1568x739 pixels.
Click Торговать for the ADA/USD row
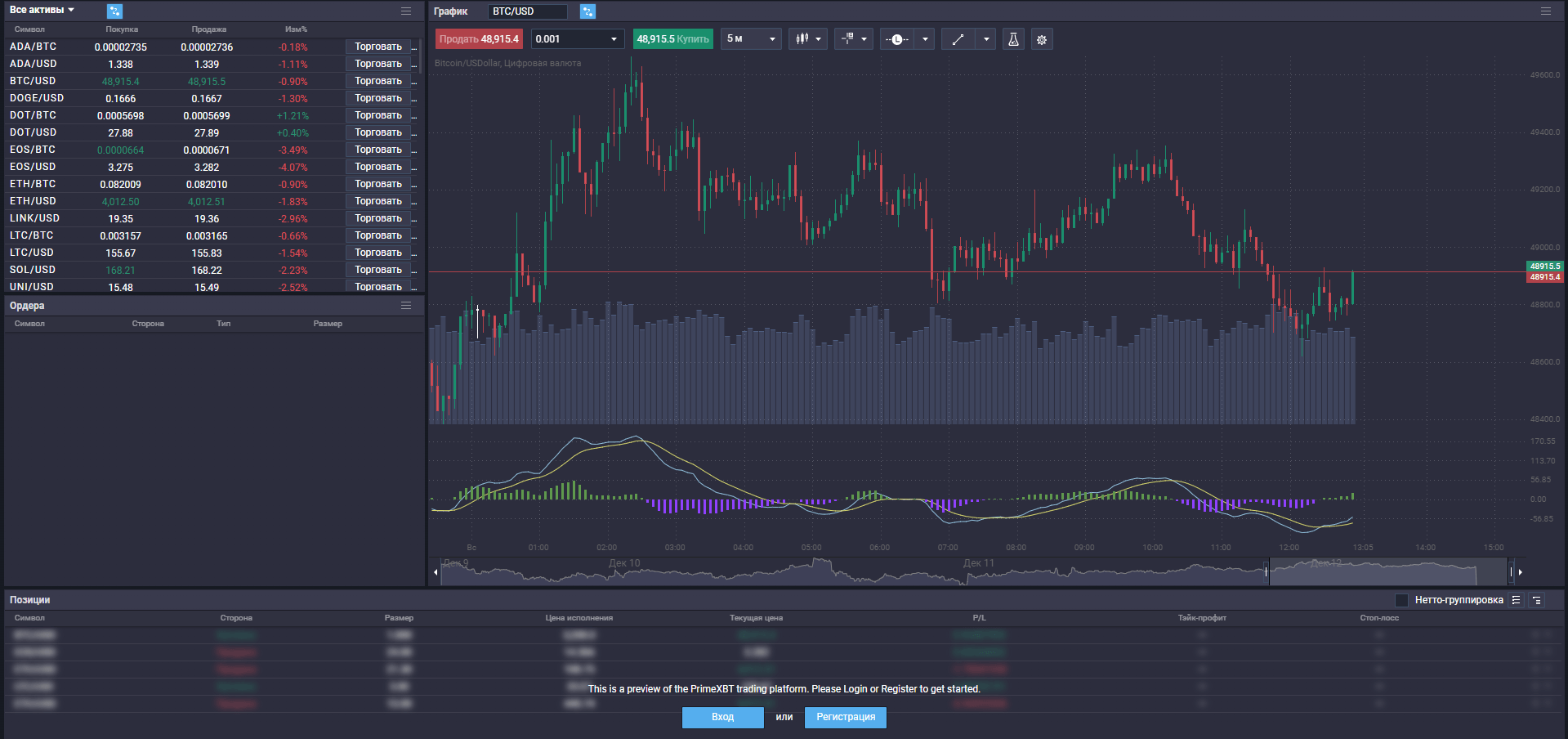[x=377, y=64]
